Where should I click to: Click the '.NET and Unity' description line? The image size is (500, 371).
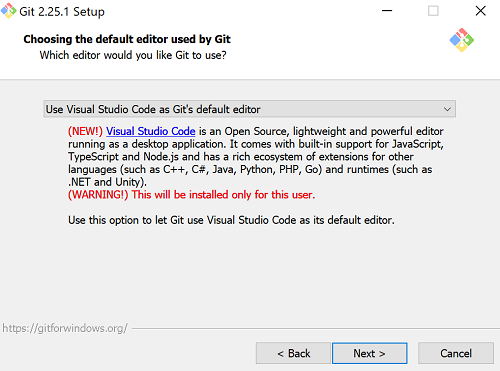pos(107,182)
